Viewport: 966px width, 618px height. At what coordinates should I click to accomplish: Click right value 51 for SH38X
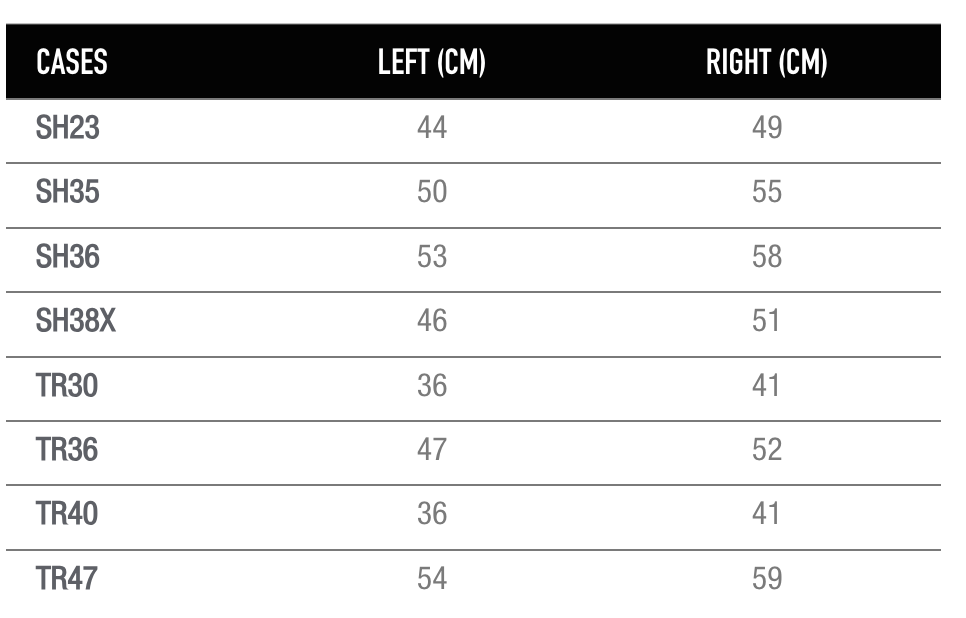pyautogui.click(x=766, y=320)
